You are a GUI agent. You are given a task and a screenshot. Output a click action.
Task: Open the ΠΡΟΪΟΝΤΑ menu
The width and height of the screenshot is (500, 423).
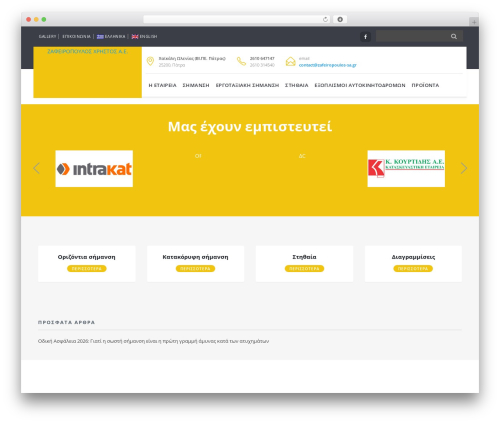point(425,85)
